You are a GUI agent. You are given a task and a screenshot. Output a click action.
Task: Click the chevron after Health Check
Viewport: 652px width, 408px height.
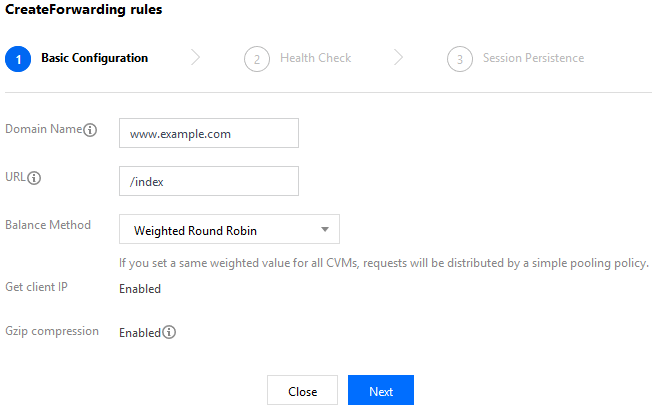(x=398, y=58)
